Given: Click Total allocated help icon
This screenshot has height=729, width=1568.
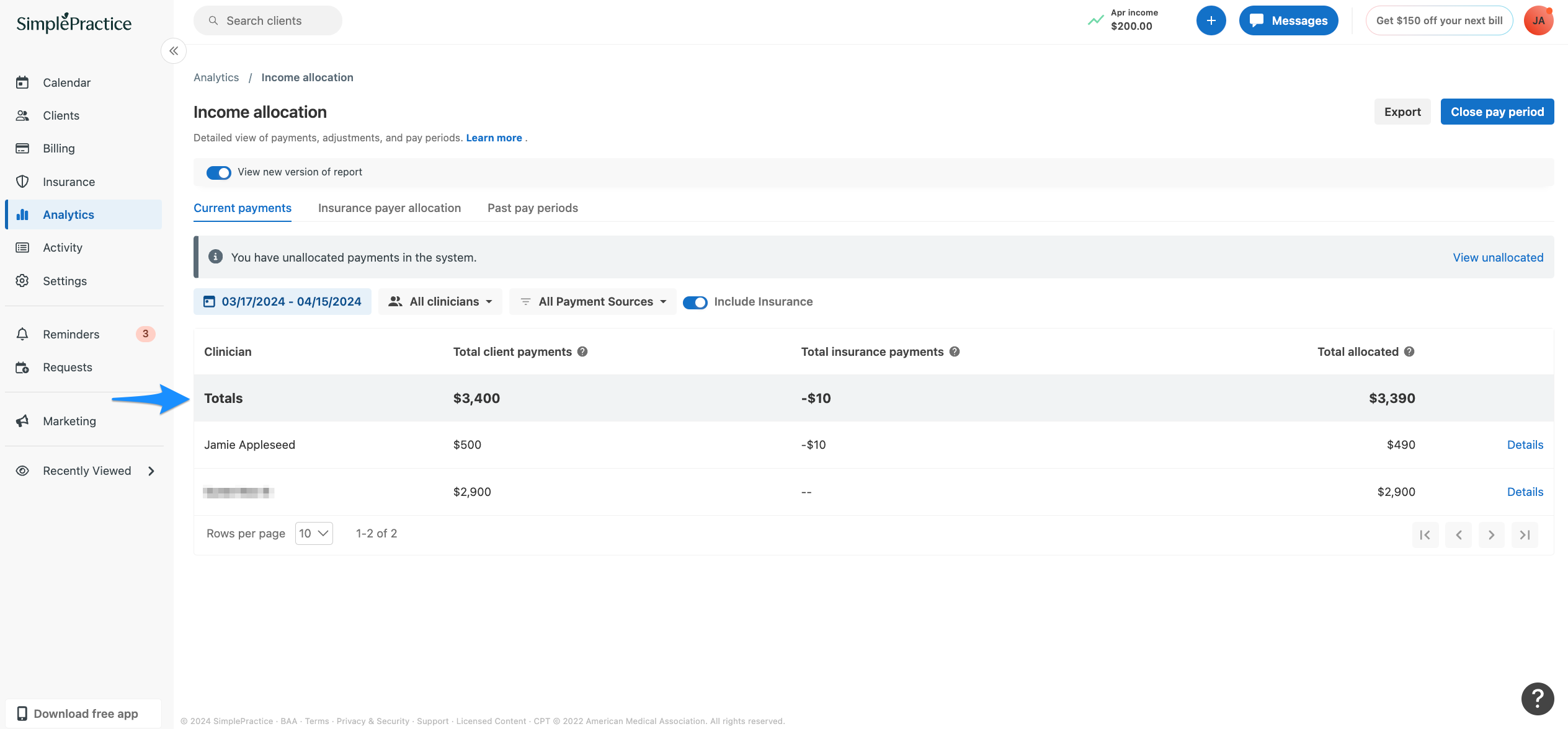Looking at the screenshot, I should [x=1409, y=351].
